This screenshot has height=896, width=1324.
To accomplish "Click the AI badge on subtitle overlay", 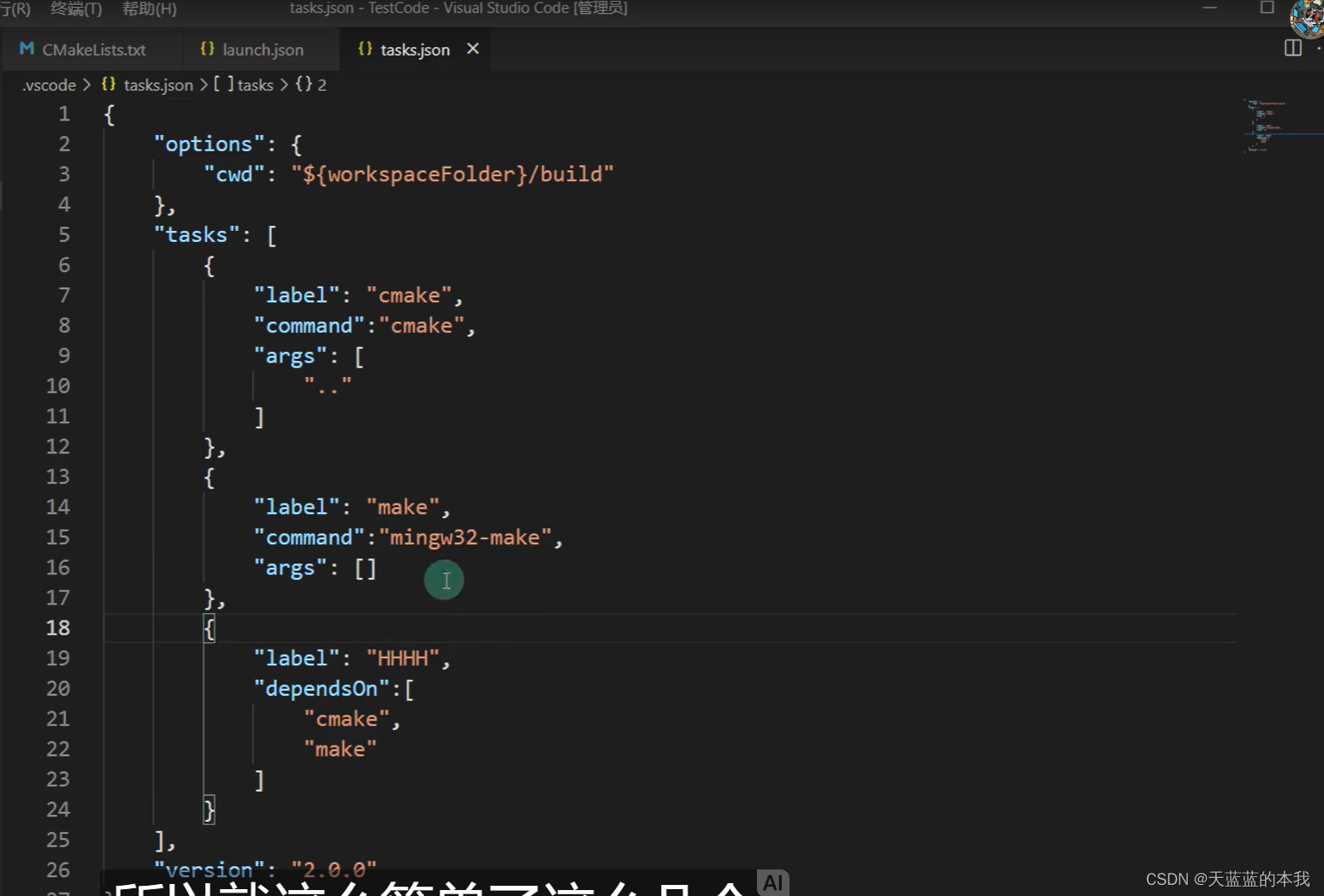I will click(x=773, y=882).
